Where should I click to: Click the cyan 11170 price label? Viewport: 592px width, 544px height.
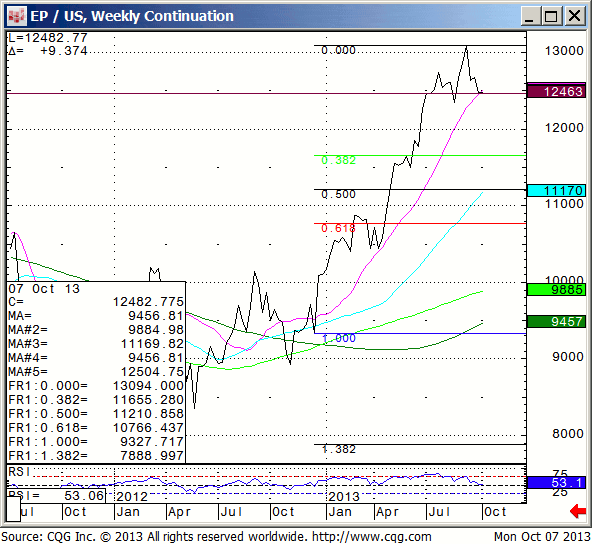click(556, 190)
